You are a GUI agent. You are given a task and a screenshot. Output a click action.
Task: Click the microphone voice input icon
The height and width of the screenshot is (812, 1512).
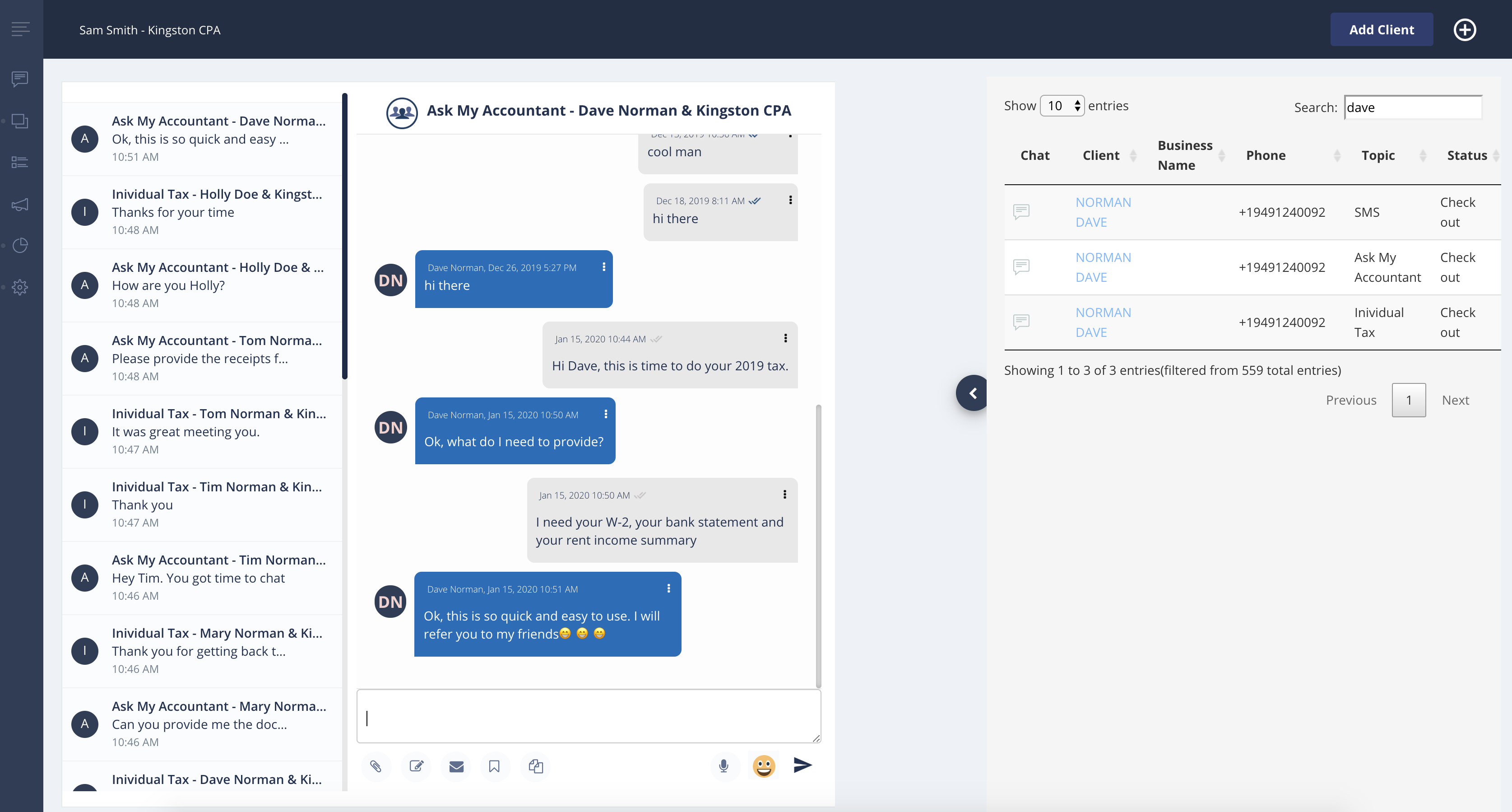[724, 765]
